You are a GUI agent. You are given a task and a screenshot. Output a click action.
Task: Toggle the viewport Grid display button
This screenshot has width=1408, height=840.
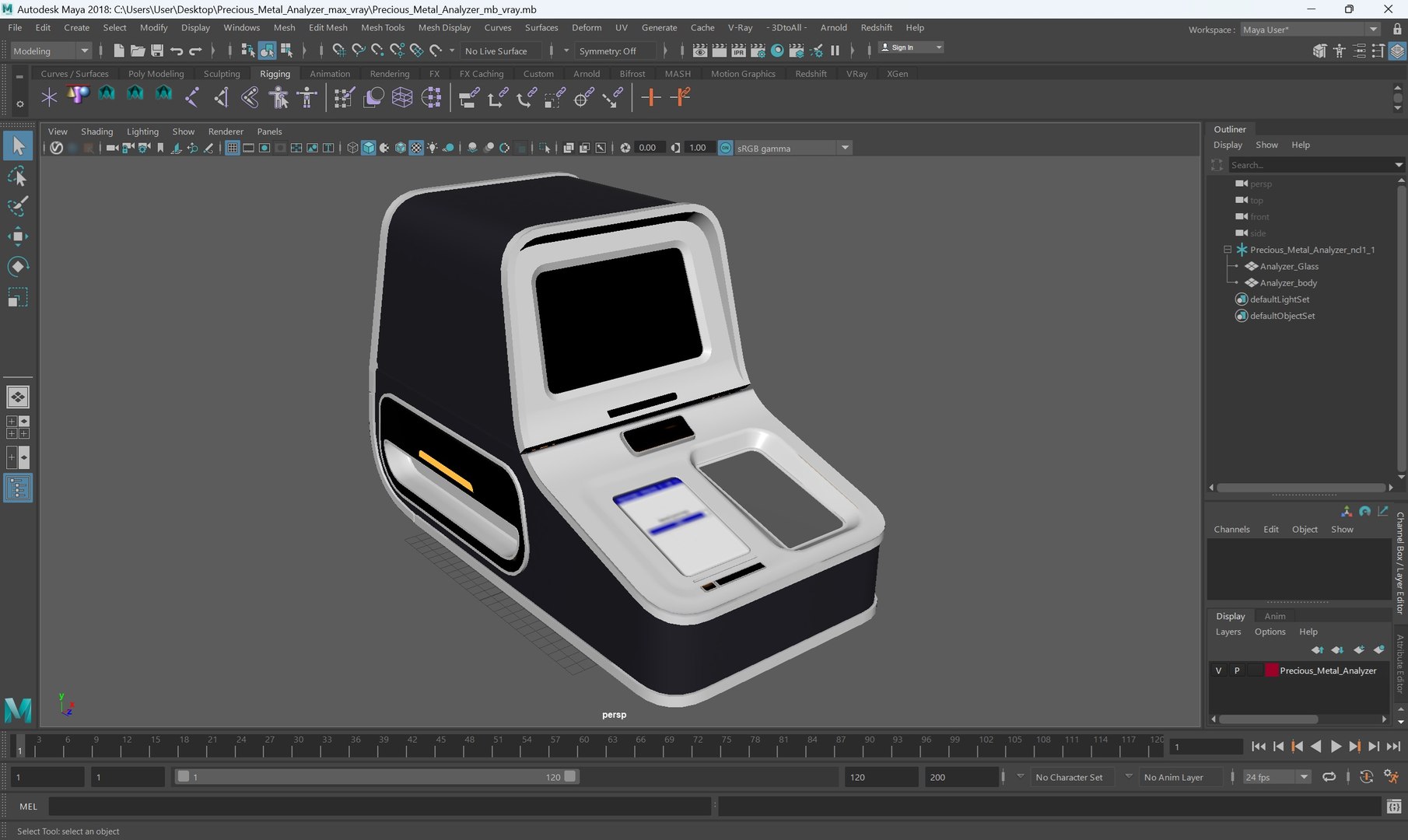click(232, 148)
